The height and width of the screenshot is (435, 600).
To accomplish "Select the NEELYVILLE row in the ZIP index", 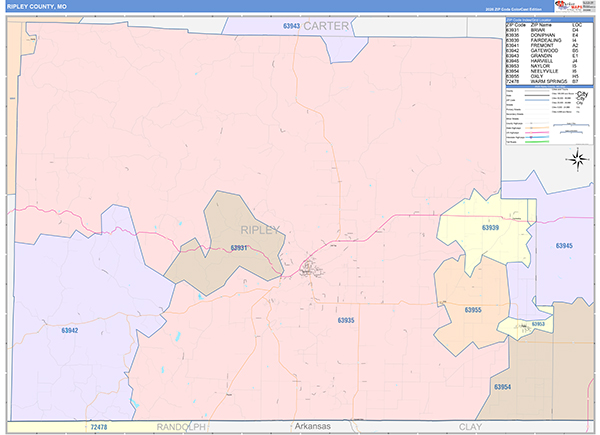I will (x=543, y=71).
